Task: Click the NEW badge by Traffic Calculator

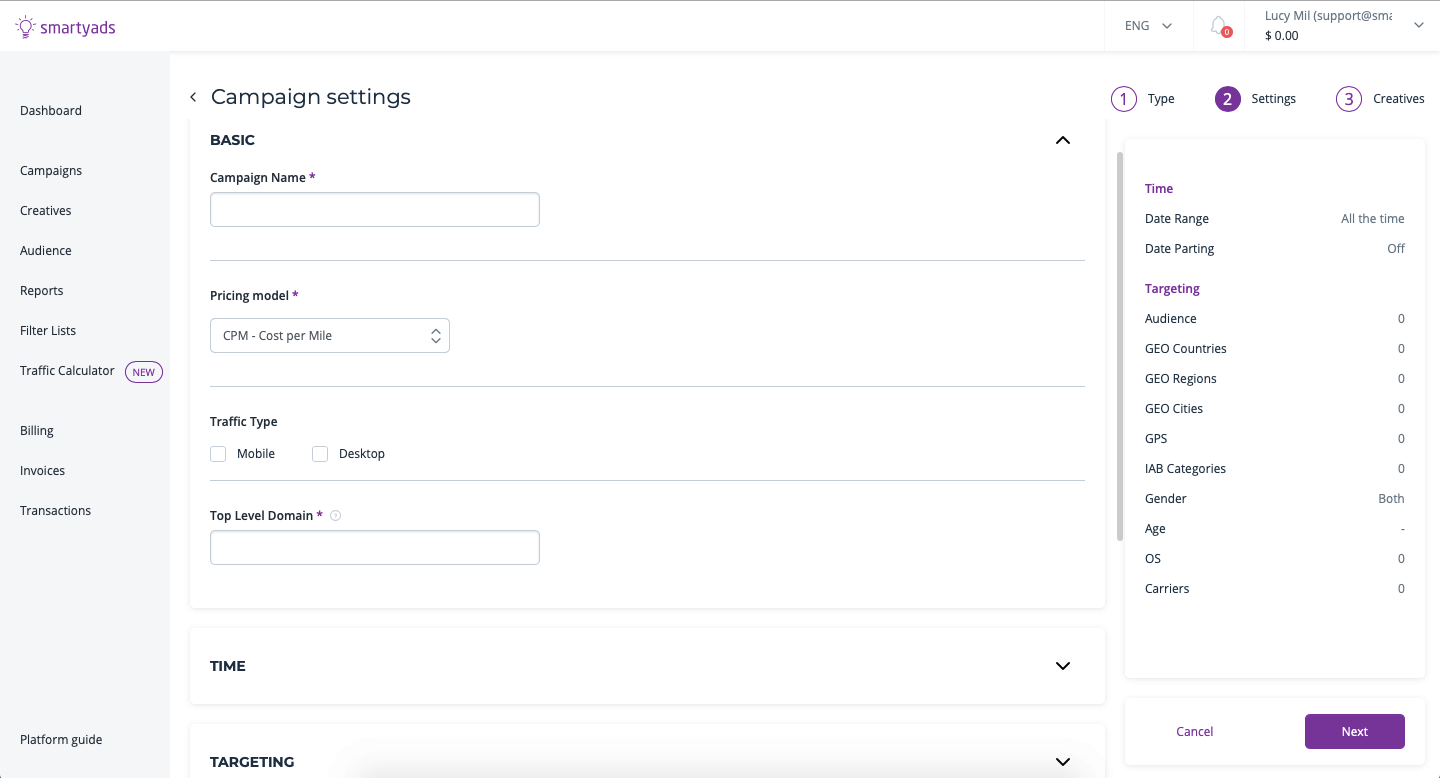Action: point(144,372)
